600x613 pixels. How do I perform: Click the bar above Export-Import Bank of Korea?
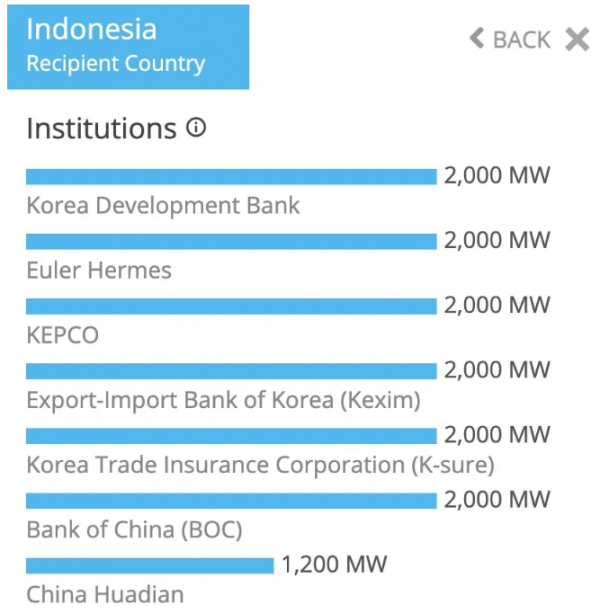(231, 371)
